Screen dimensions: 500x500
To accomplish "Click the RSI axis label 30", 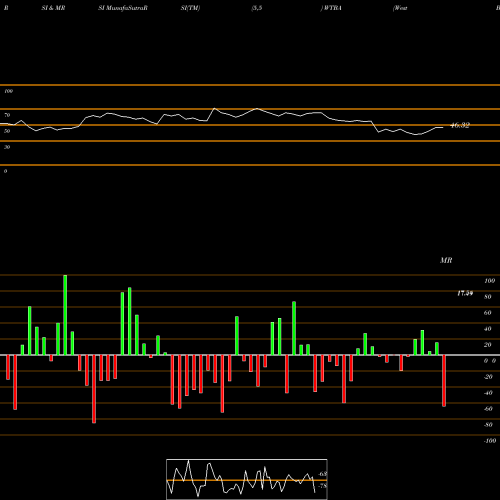I will pyautogui.click(x=7, y=147).
